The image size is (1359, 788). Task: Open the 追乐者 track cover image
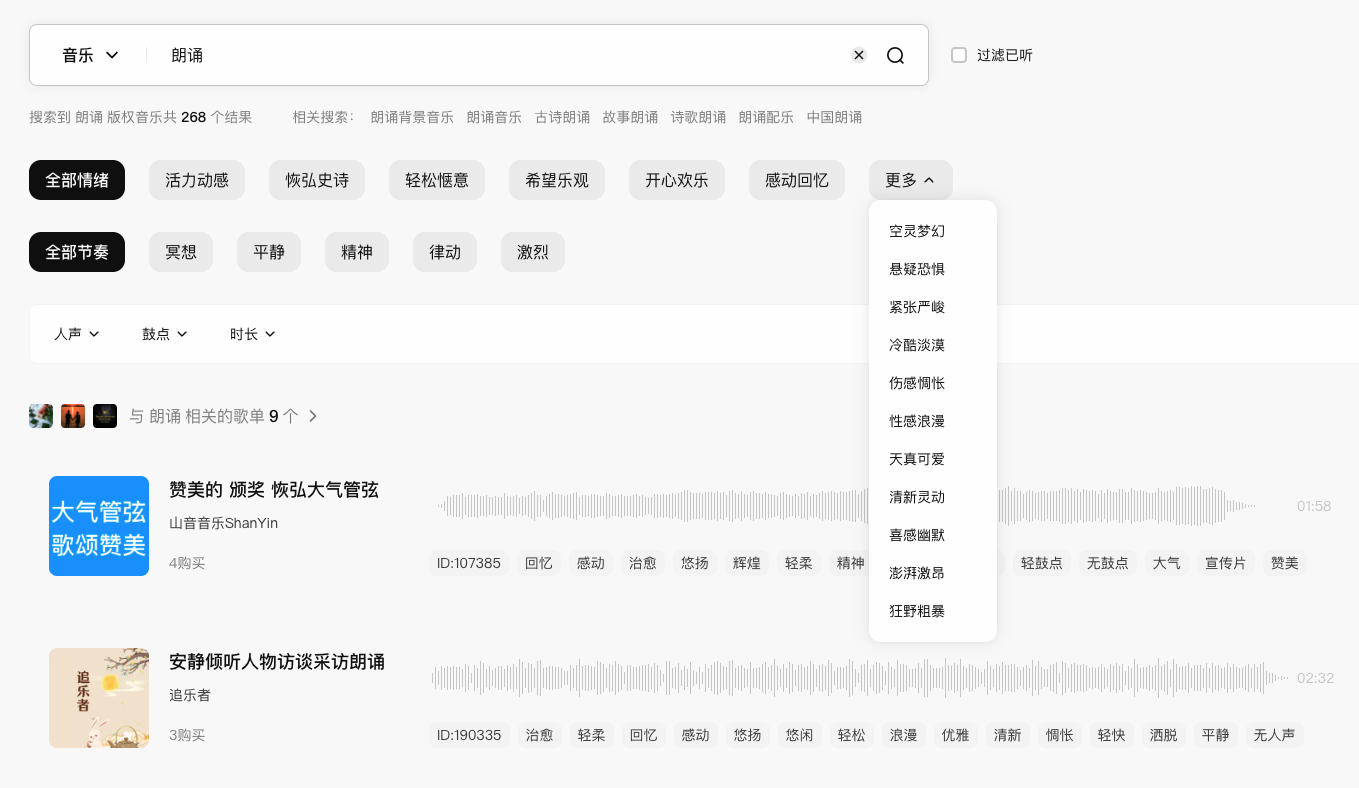click(x=99, y=698)
